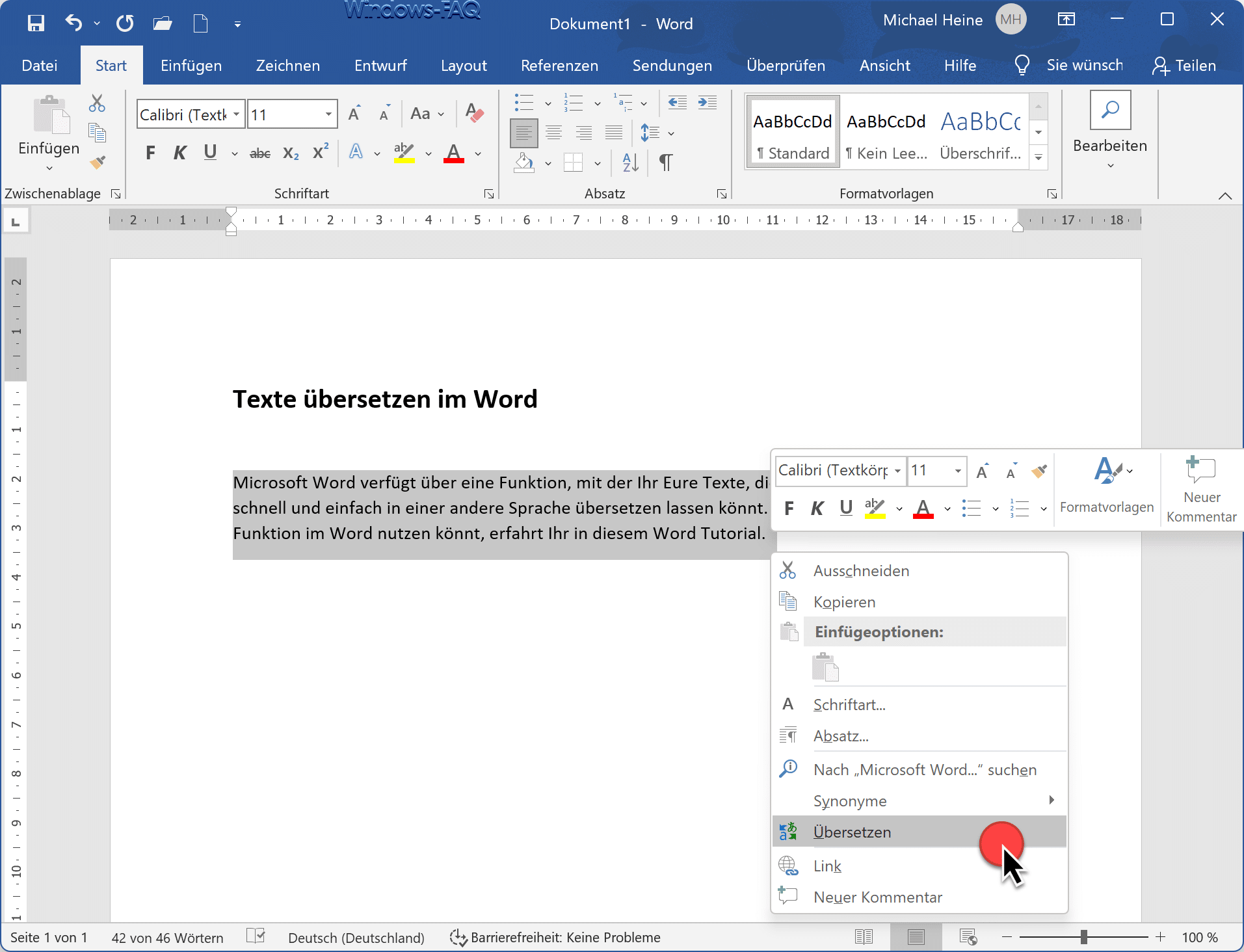Viewport: 1244px width, 952px height.
Task: Apply the Kein Leerraum style
Action: (x=886, y=133)
